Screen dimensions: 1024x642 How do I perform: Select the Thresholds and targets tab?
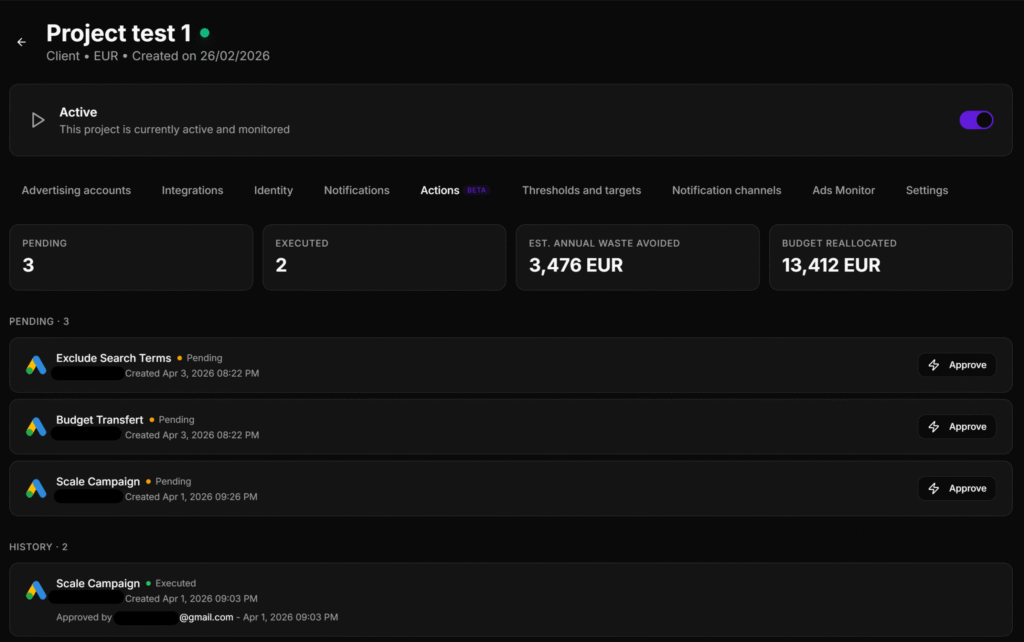(581, 190)
